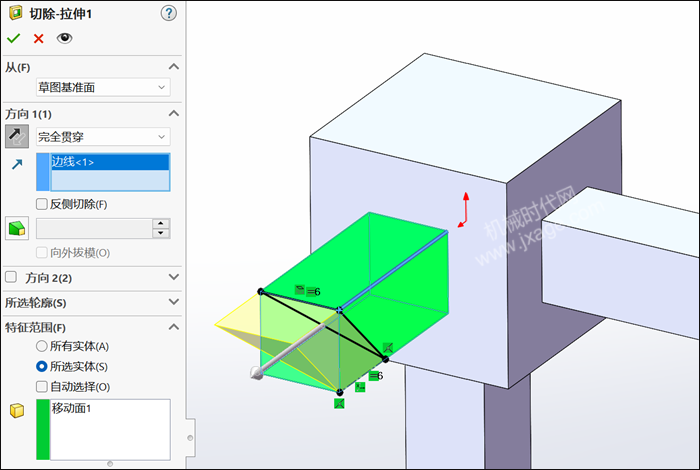Screen dimensions: 700x470
Task: Increase draft angle with up spinner
Action: [x=161, y=223]
